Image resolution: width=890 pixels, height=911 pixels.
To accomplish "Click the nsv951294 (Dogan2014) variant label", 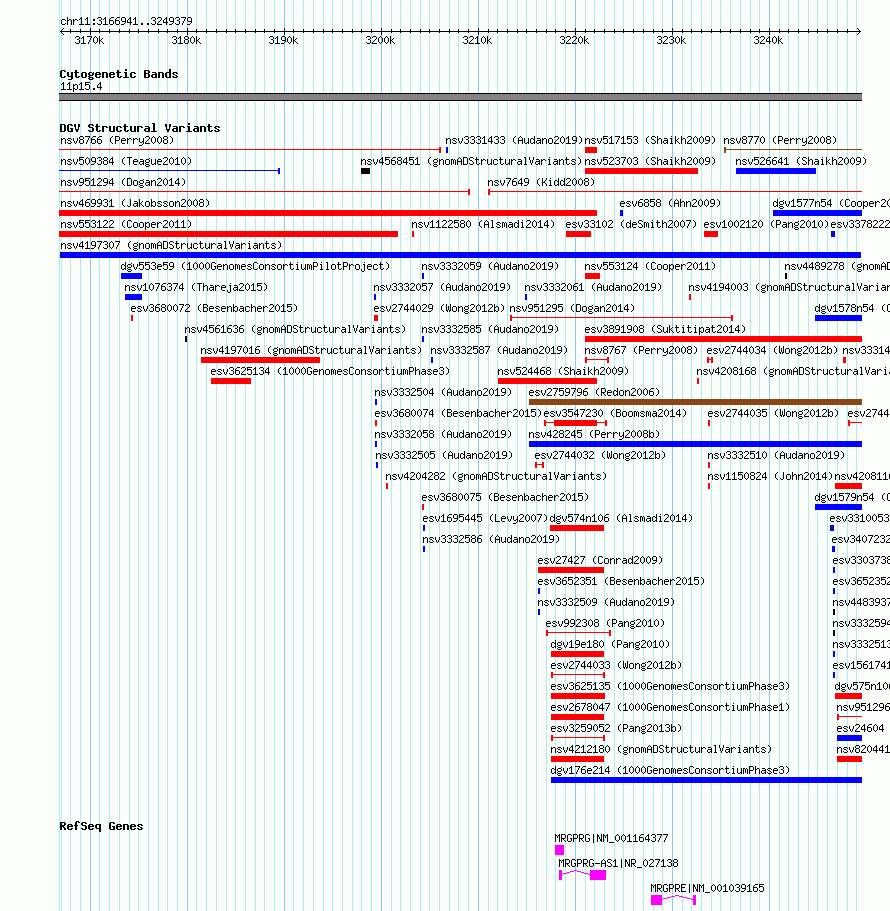I will pos(123,182).
